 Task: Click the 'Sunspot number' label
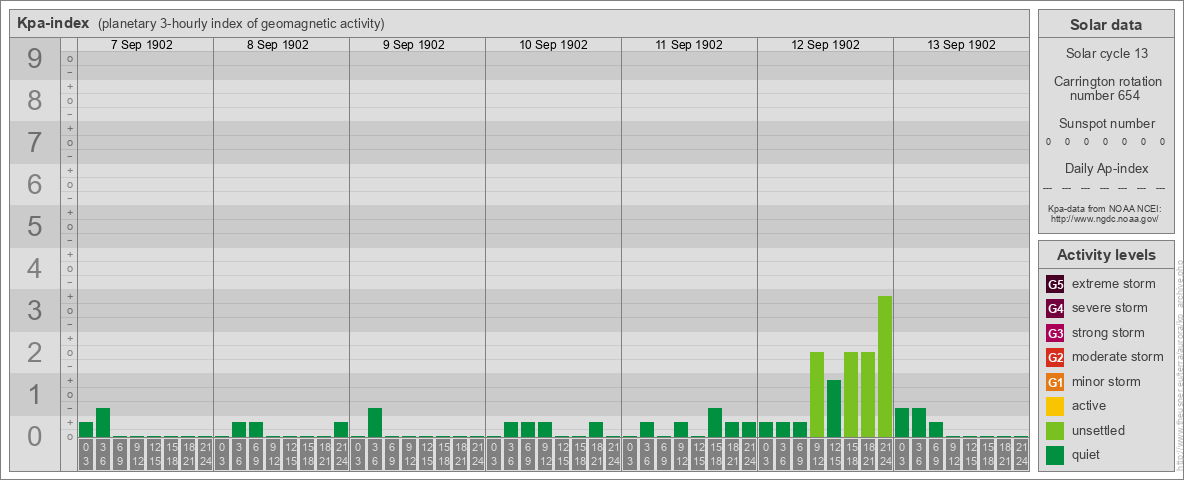click(x=1106, y=123)
